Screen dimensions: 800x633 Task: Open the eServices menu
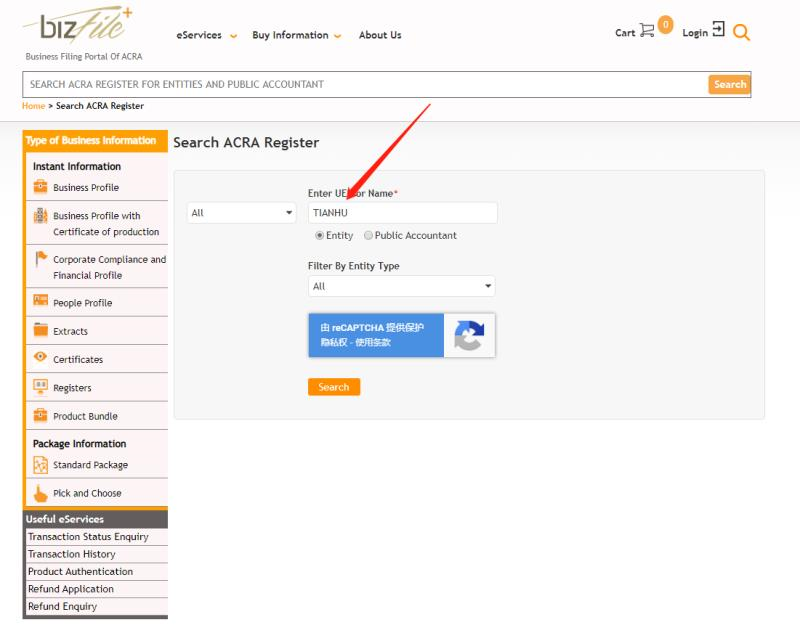(199, 35)
